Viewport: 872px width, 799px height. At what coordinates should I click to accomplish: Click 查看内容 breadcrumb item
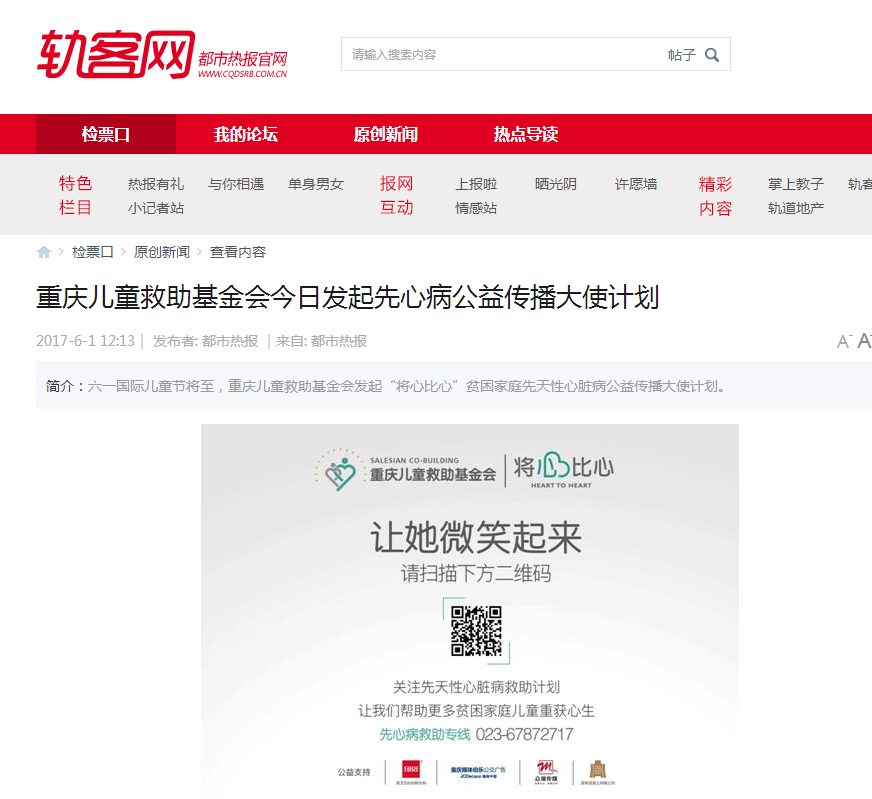click(x=238, y=252)
